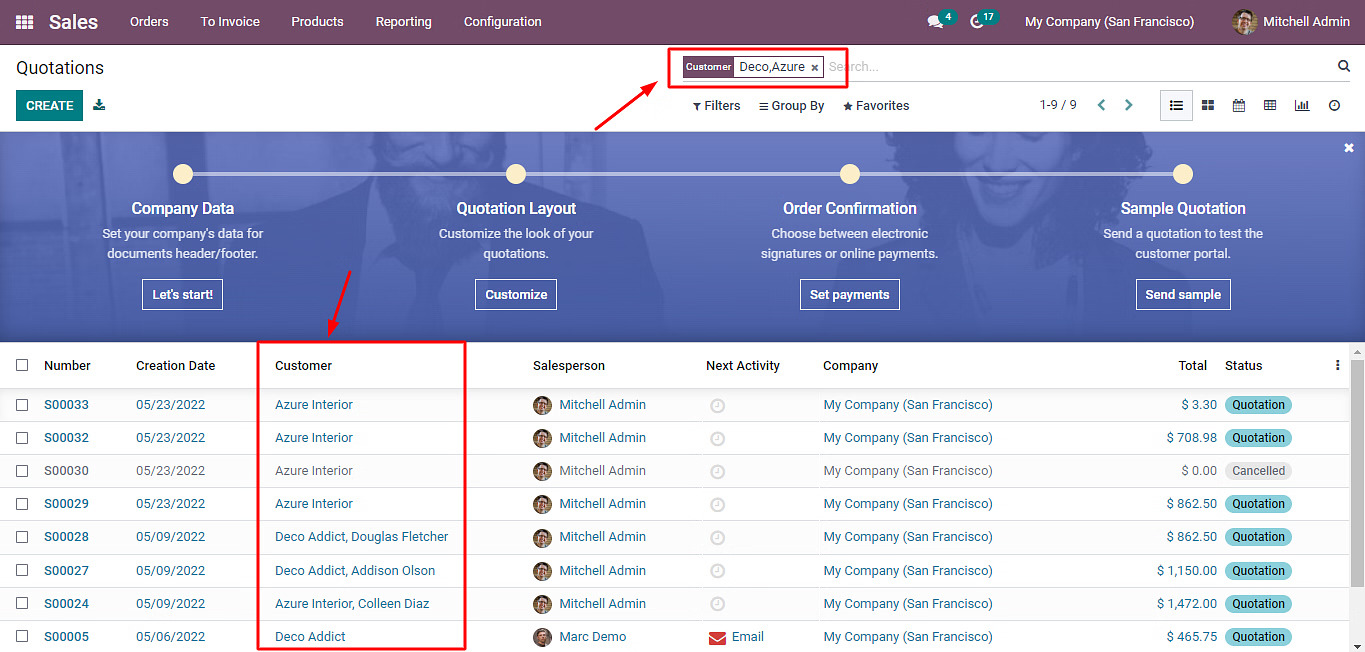Open quotation S00027 link
This screenshot has width=1365, height=652.
66,571
